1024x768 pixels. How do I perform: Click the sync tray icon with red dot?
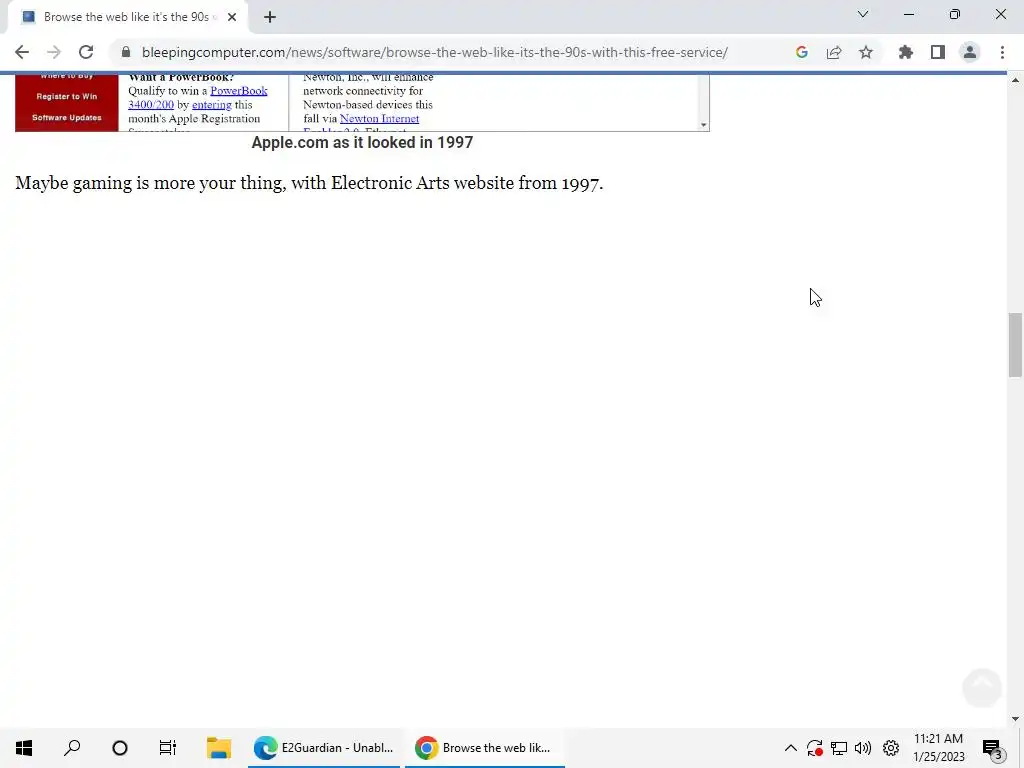[814, 748]
